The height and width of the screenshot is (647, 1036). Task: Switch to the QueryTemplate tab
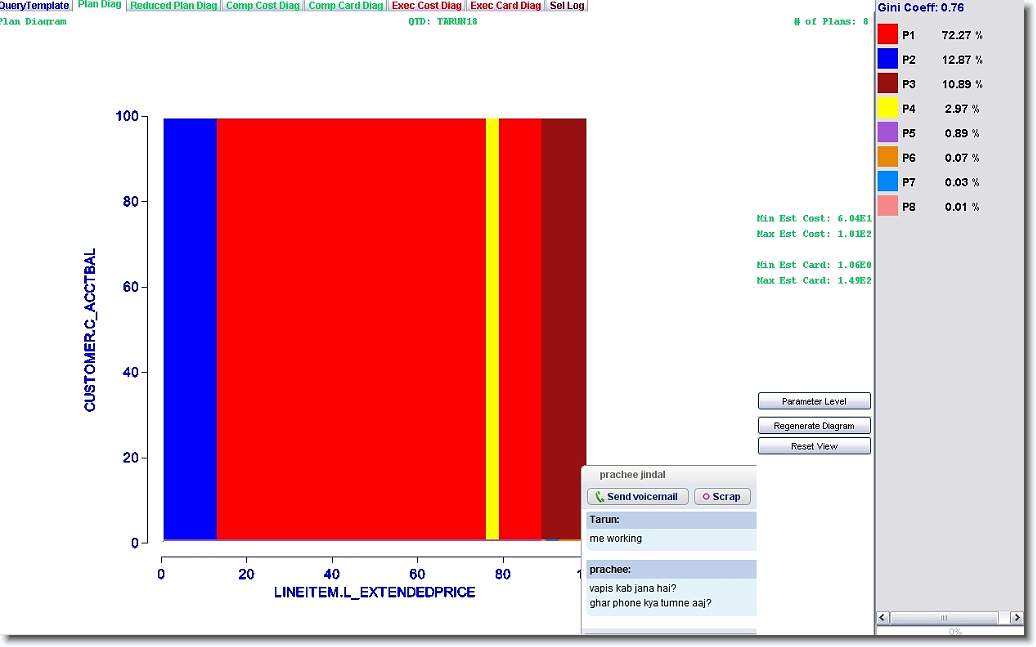(34, 6)
